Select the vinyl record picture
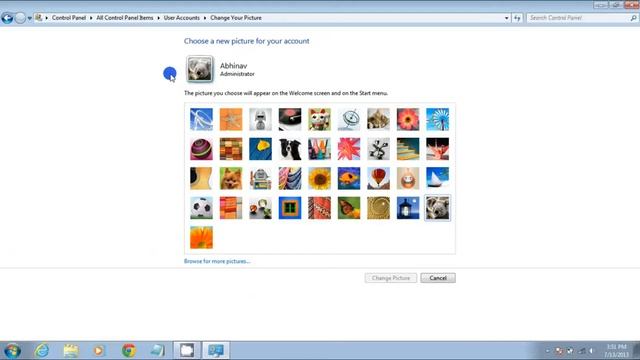 (290, 119)
